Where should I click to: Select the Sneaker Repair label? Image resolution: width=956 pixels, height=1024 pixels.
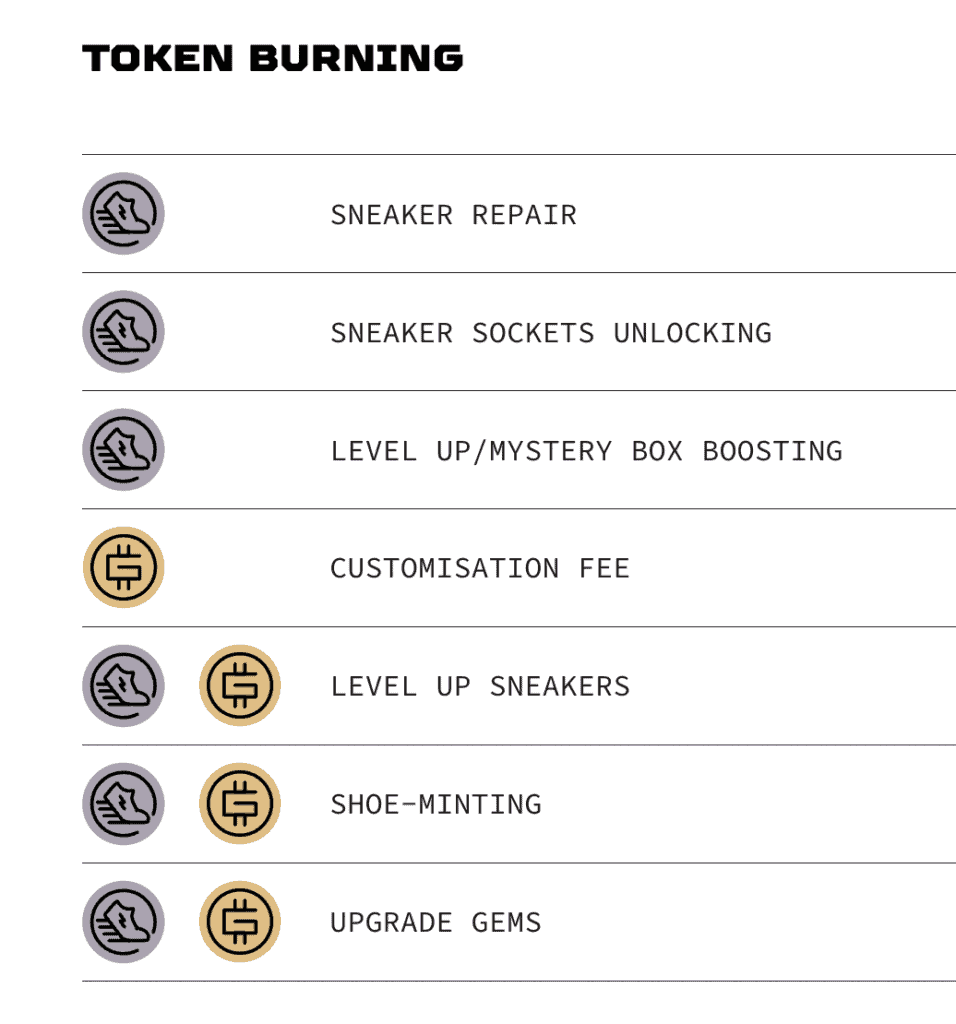(x=453, y=215)
